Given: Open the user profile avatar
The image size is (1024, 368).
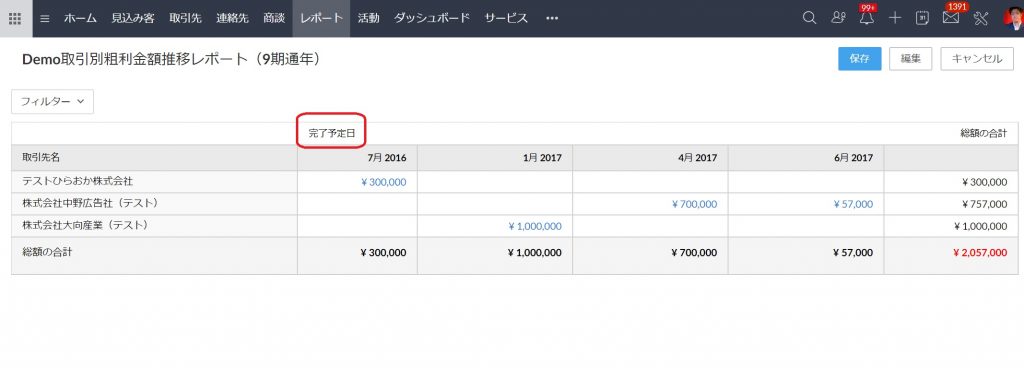Looking at the screenshot, I should click(x=1013, y=18).
